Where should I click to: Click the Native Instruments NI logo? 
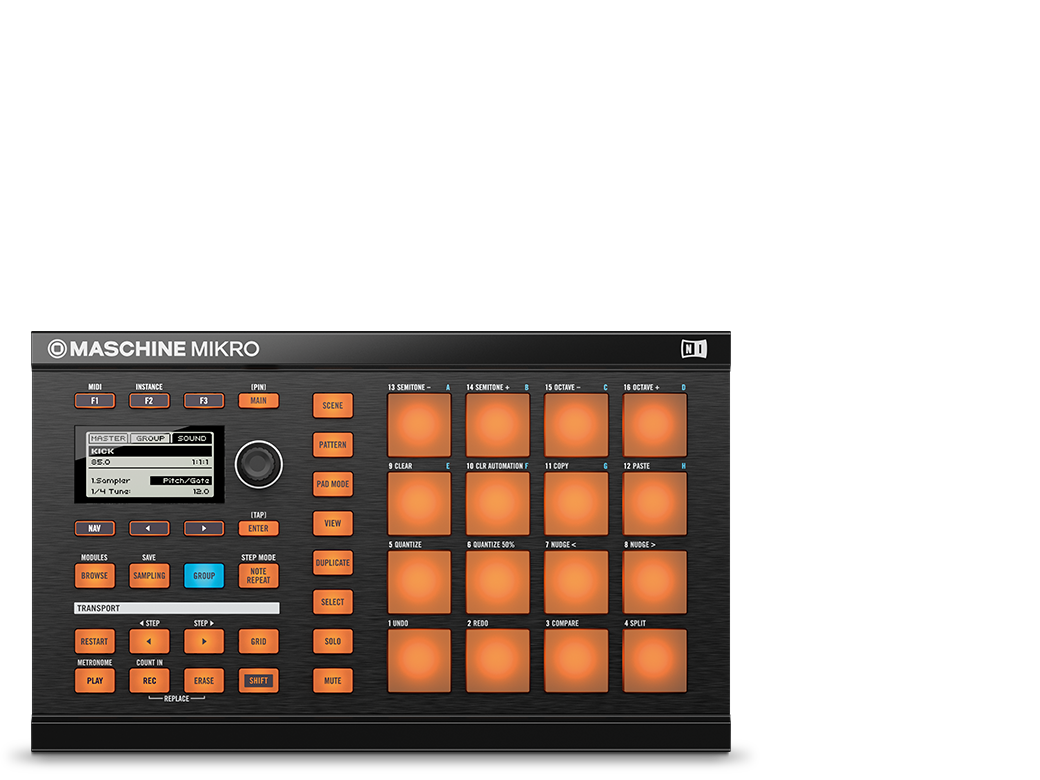click(694, 349)
